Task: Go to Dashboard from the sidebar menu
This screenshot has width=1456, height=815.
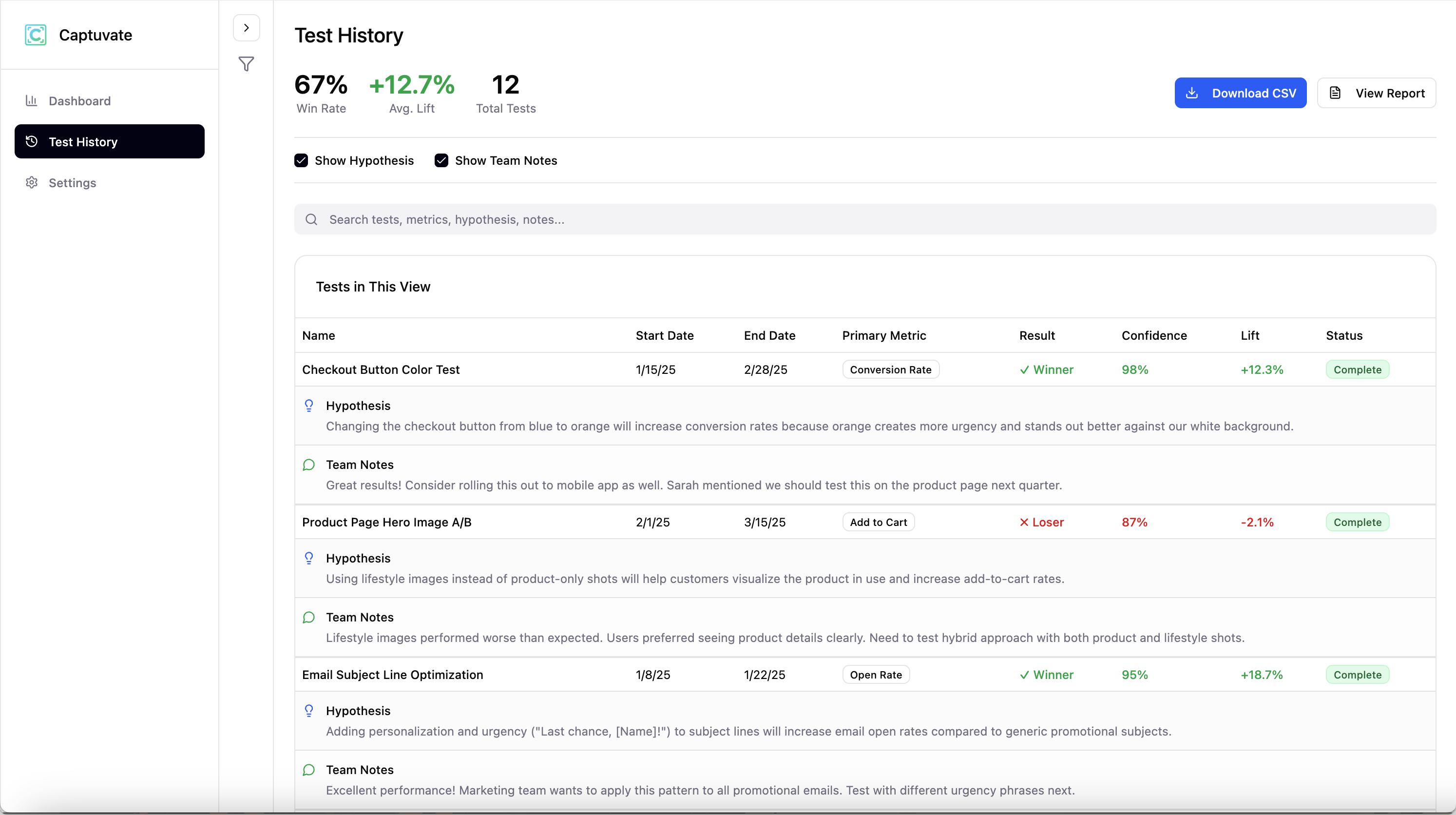Action: coord(80,101)
